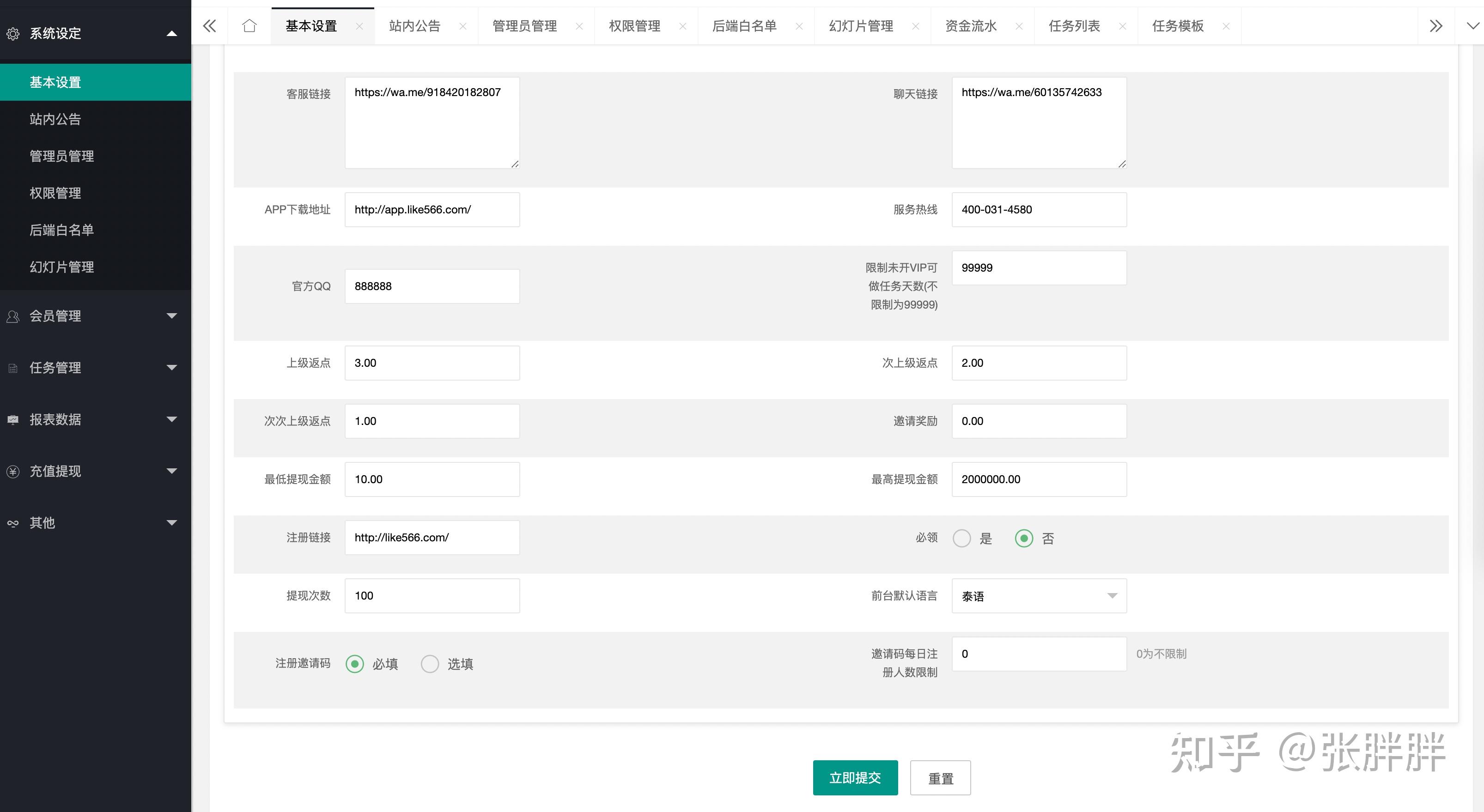Click the yen icon beside 充值提现
The image size is (1484, 812).
12,472
